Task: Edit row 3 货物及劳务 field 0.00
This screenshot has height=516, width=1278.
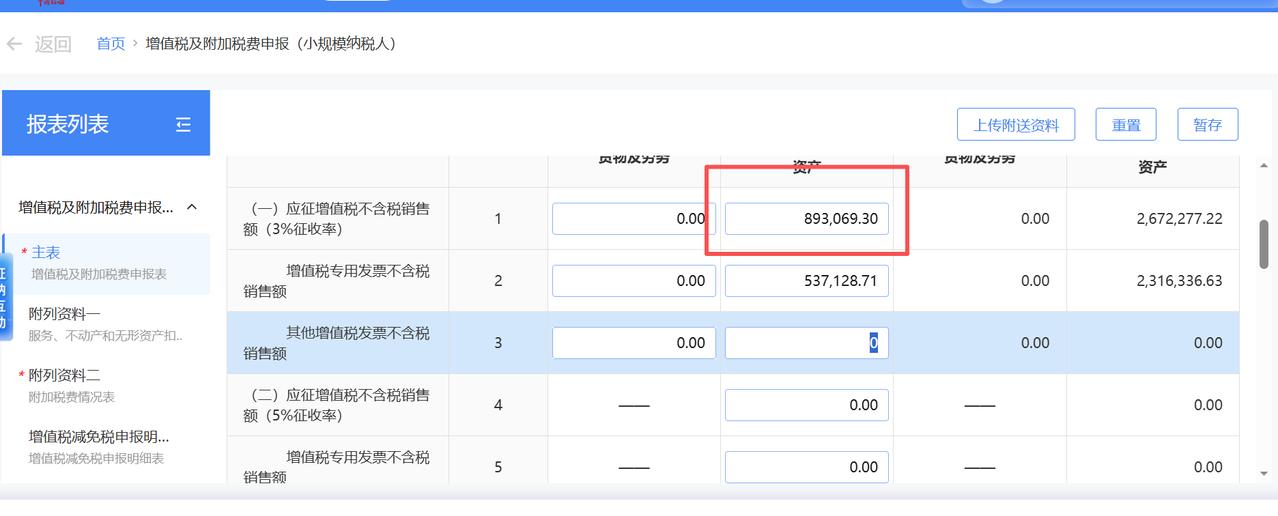Action: click(633, 343)
